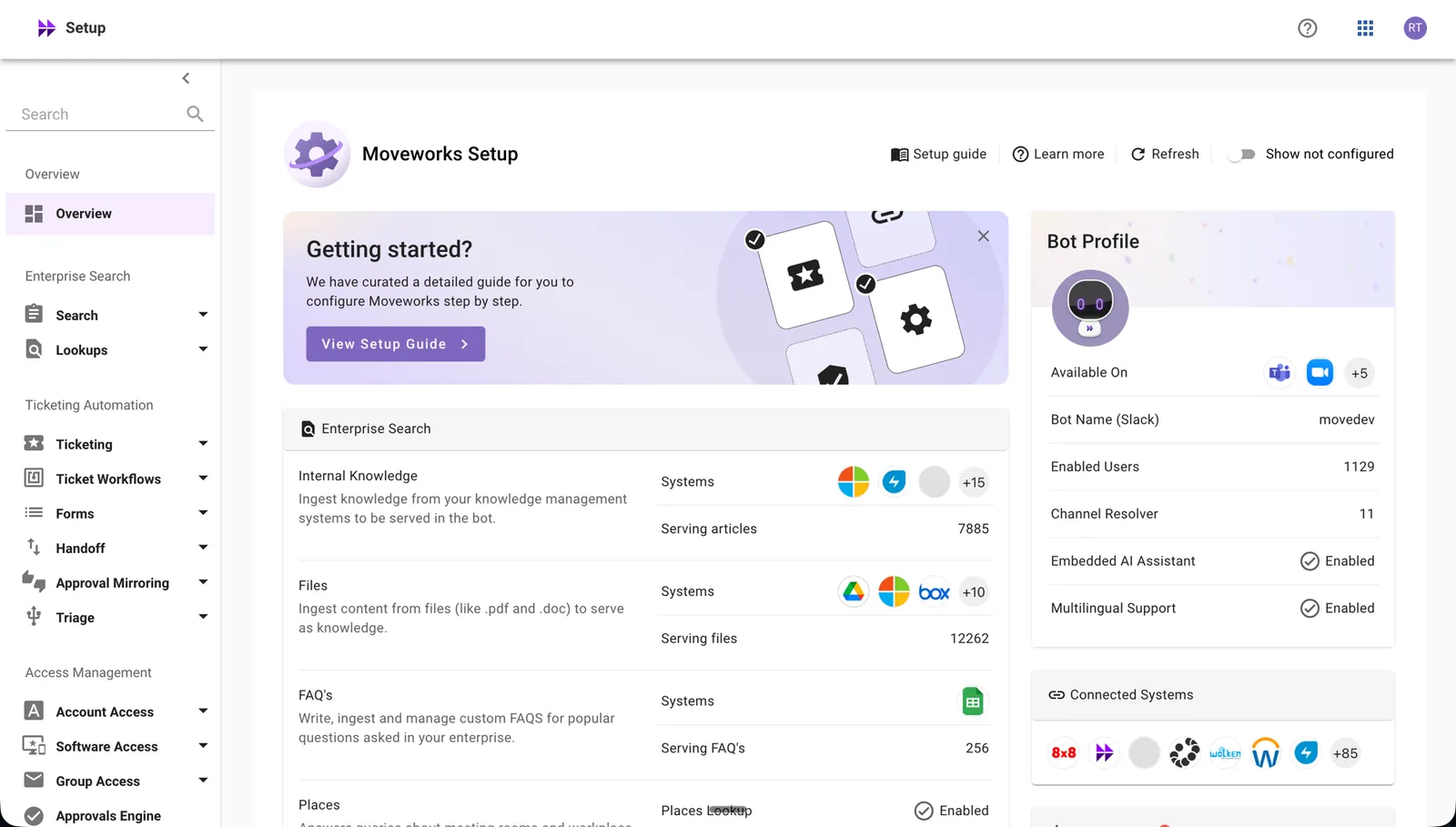Expand the Search dropdown arrow
The width and height of the screenshot is (1456, 827).
tap(203, 315)
